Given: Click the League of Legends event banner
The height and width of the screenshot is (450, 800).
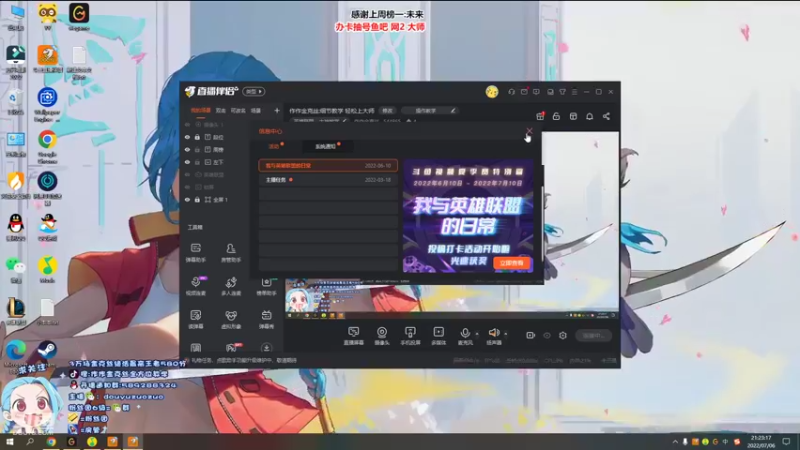Looking at the screenshot, I should (x=468, y=216).
